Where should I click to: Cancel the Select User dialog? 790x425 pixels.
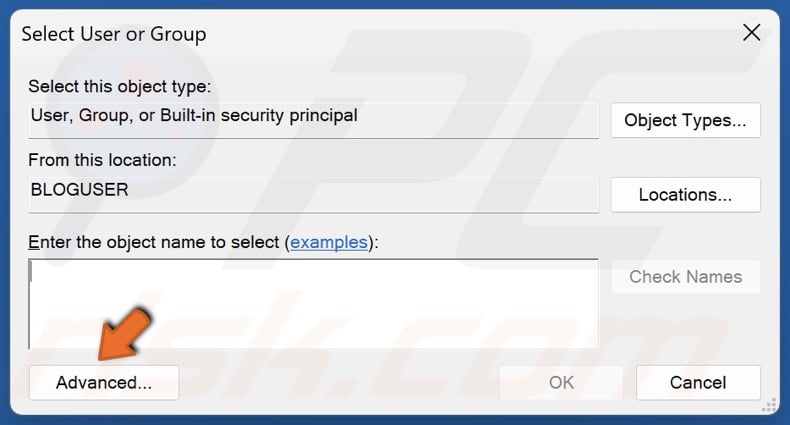[x=698, y=382]
